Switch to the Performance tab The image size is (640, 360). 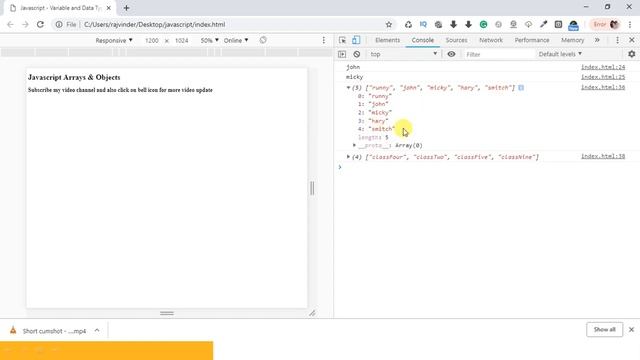pos(531,40)
